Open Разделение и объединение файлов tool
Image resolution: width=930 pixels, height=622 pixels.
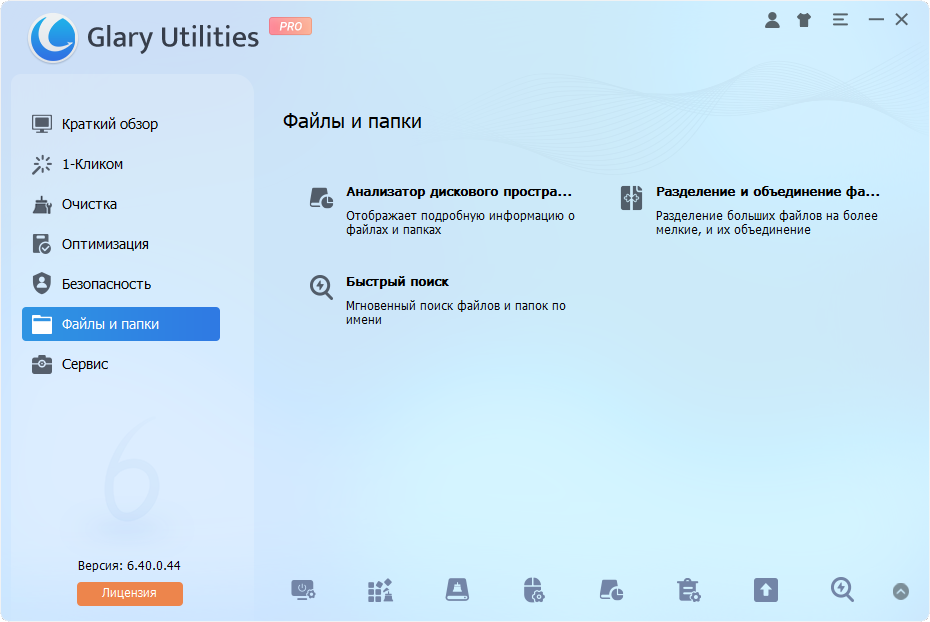[767, 191]
